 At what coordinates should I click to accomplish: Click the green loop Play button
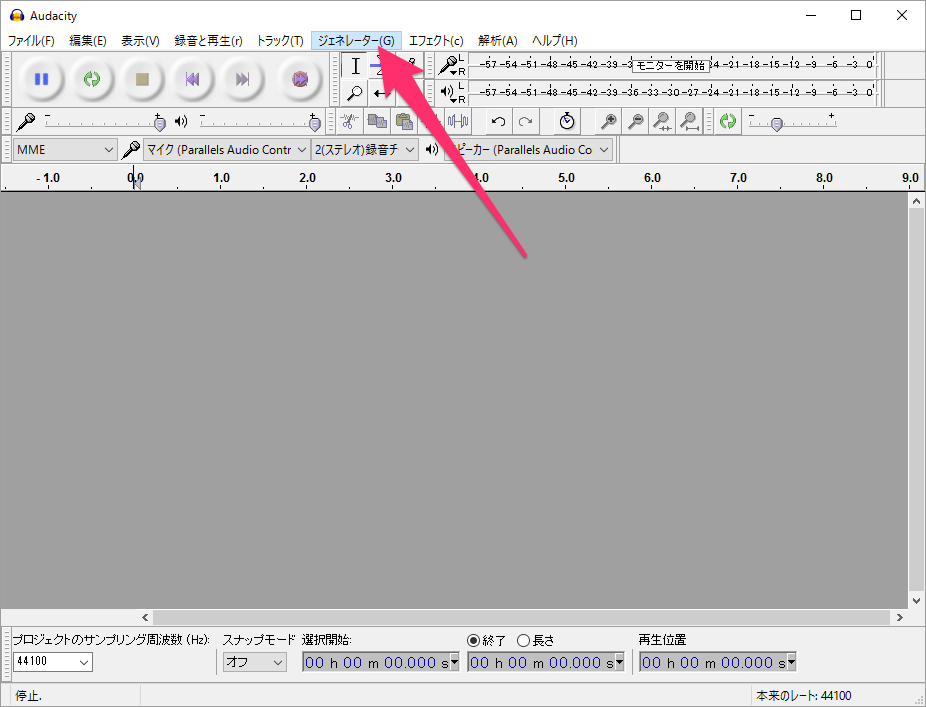pyautogui.click(x=92, y=79)
